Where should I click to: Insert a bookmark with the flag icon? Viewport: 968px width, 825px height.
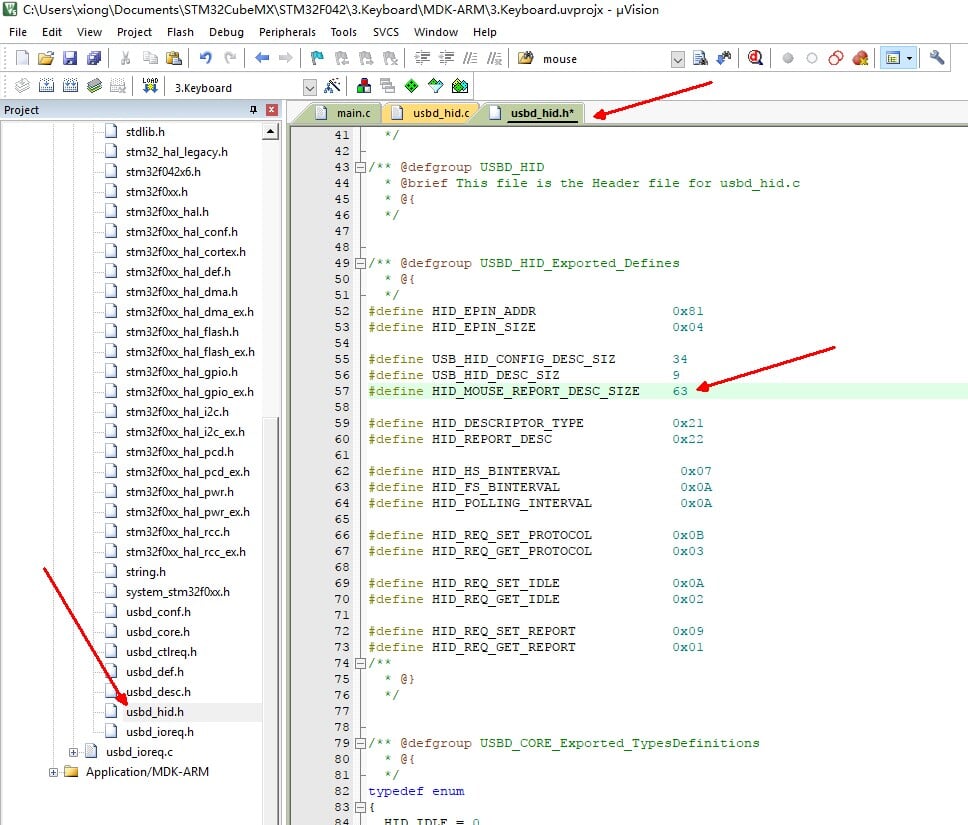(317, 59)
